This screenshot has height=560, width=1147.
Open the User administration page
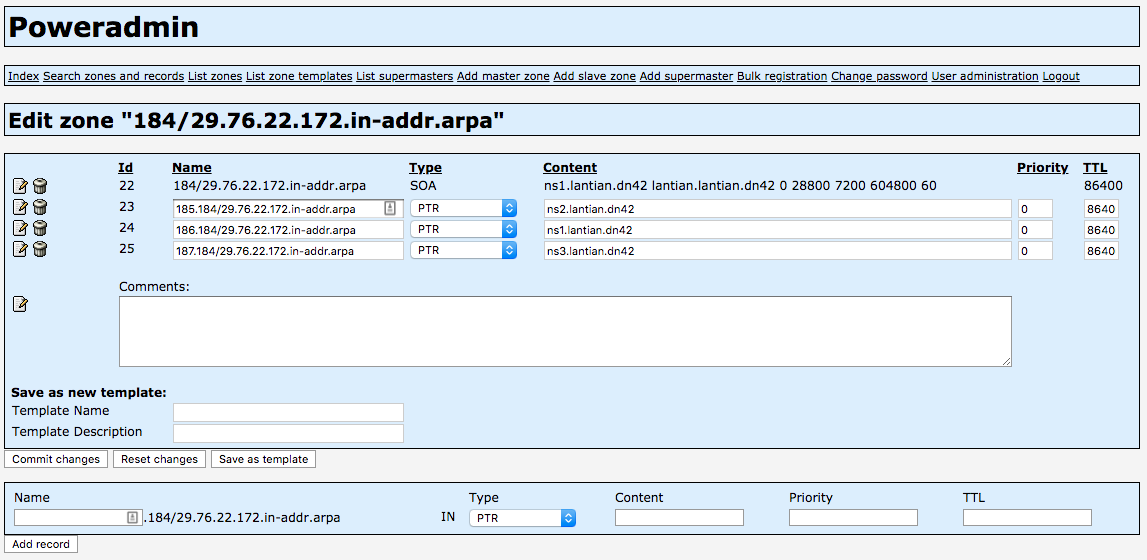pos(985,76)
